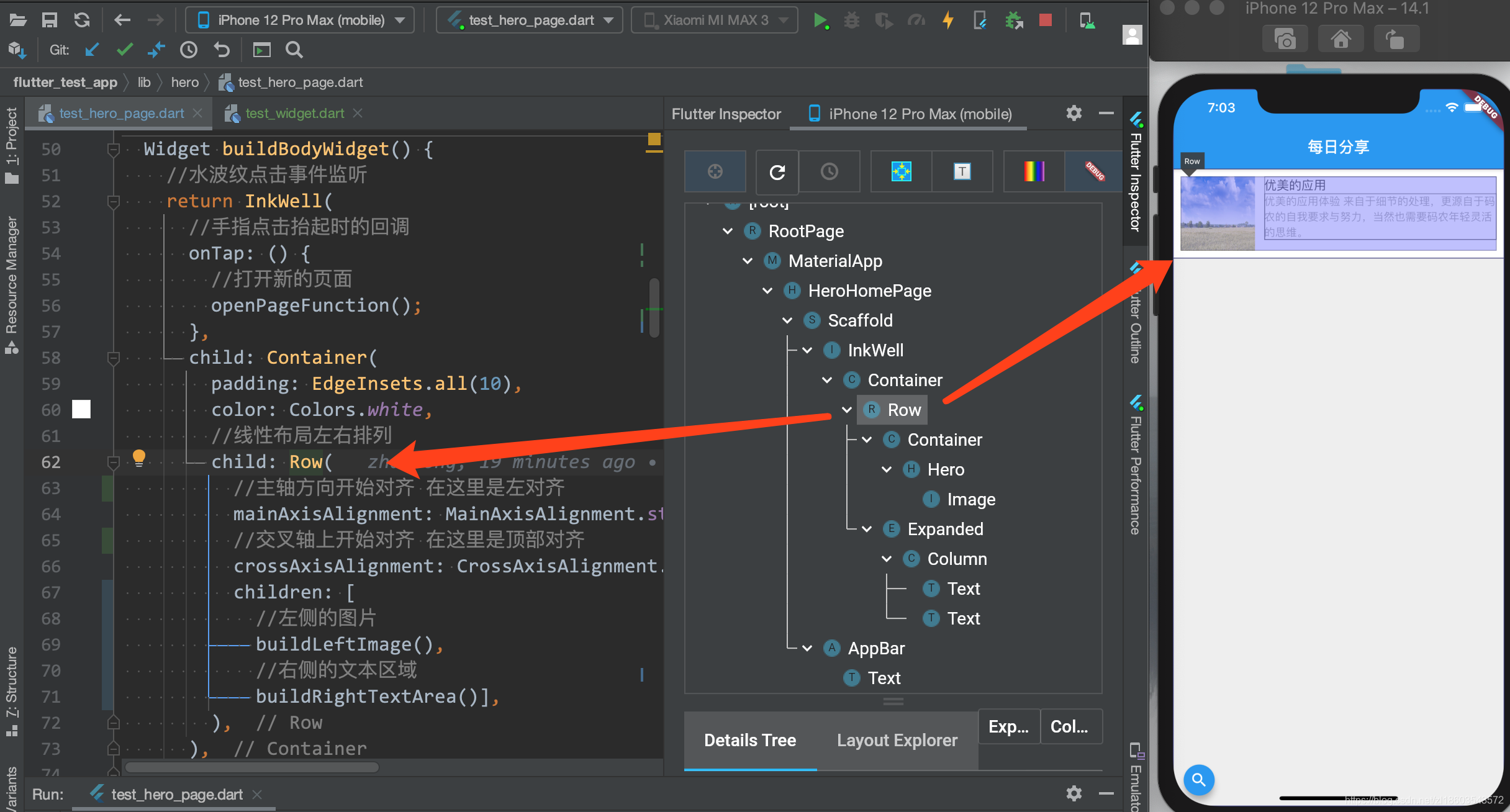The image size is (1510, 812).
Task: Click the Git update project arrow
Action: coord(92,50)
